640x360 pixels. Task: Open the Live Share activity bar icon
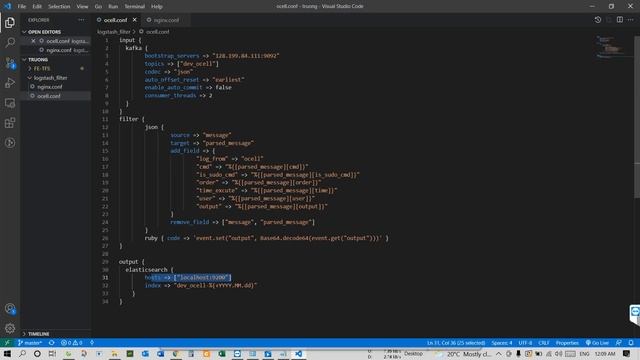tap(10, 143)
